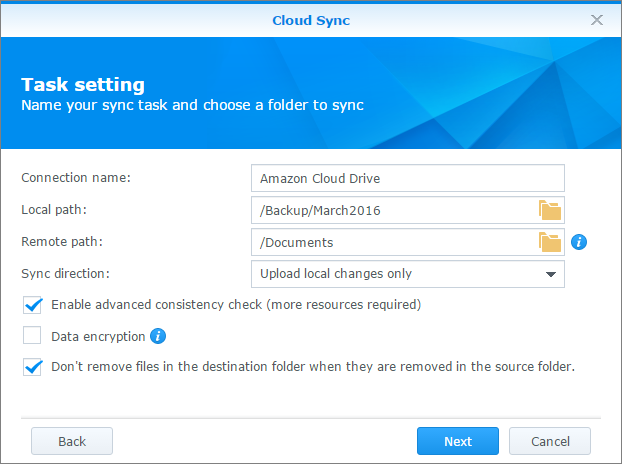622x464 pixels.
Task: Click the Remote path /Documents field
Action: (394, 242)
